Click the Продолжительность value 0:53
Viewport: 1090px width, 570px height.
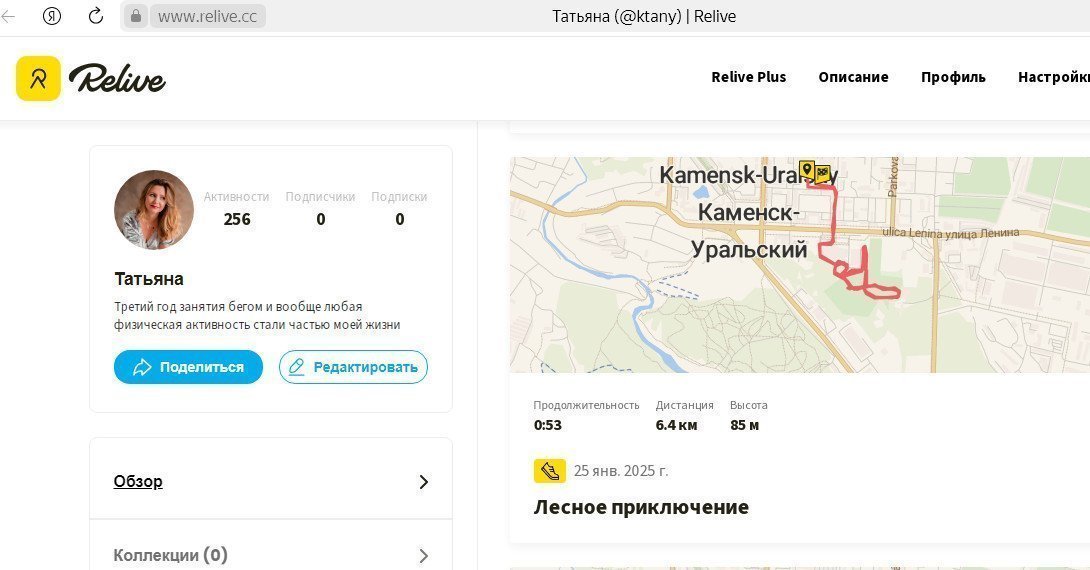(548, 425)
